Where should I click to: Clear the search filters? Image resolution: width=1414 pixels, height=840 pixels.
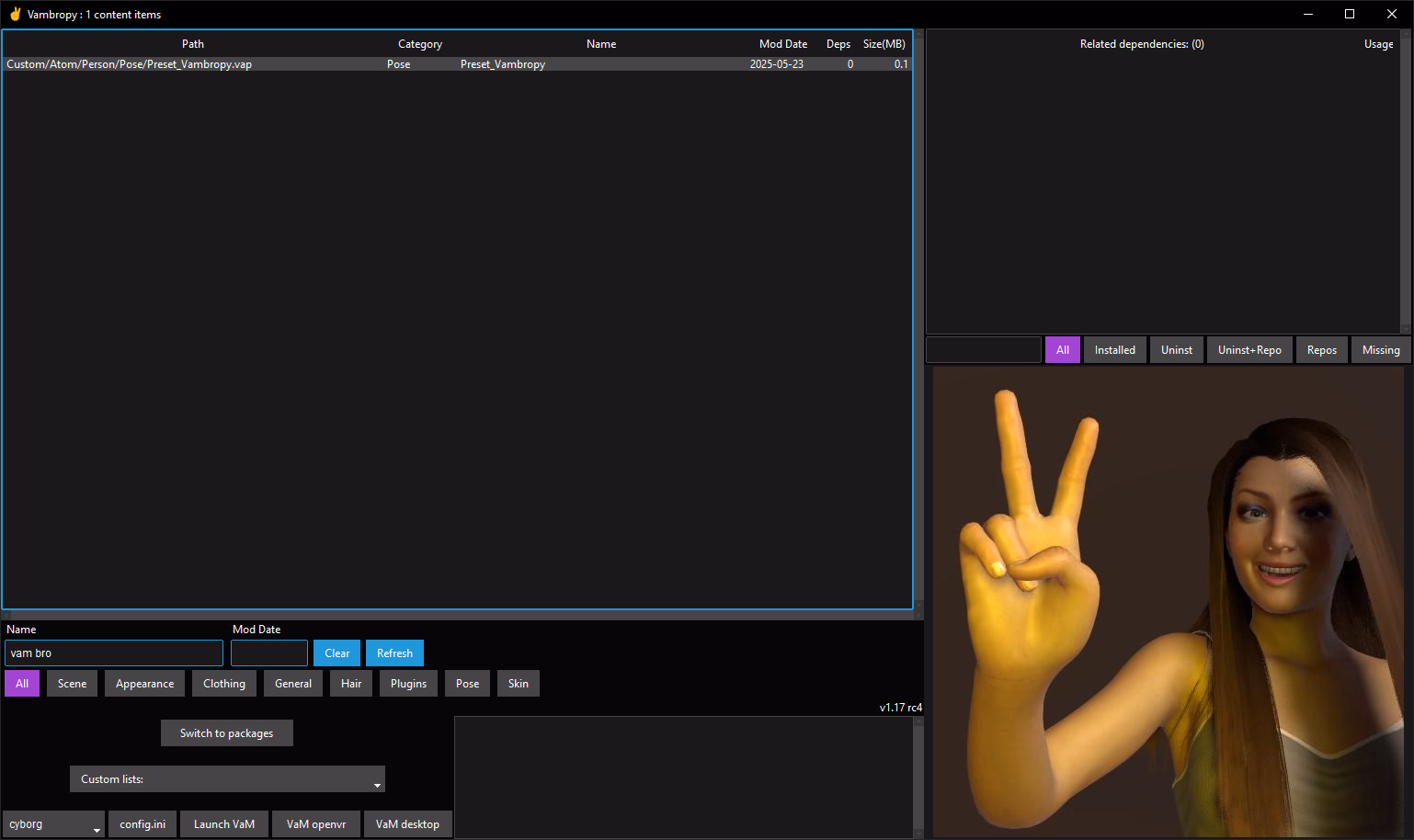pyautogui.click(x=337, y=653)
